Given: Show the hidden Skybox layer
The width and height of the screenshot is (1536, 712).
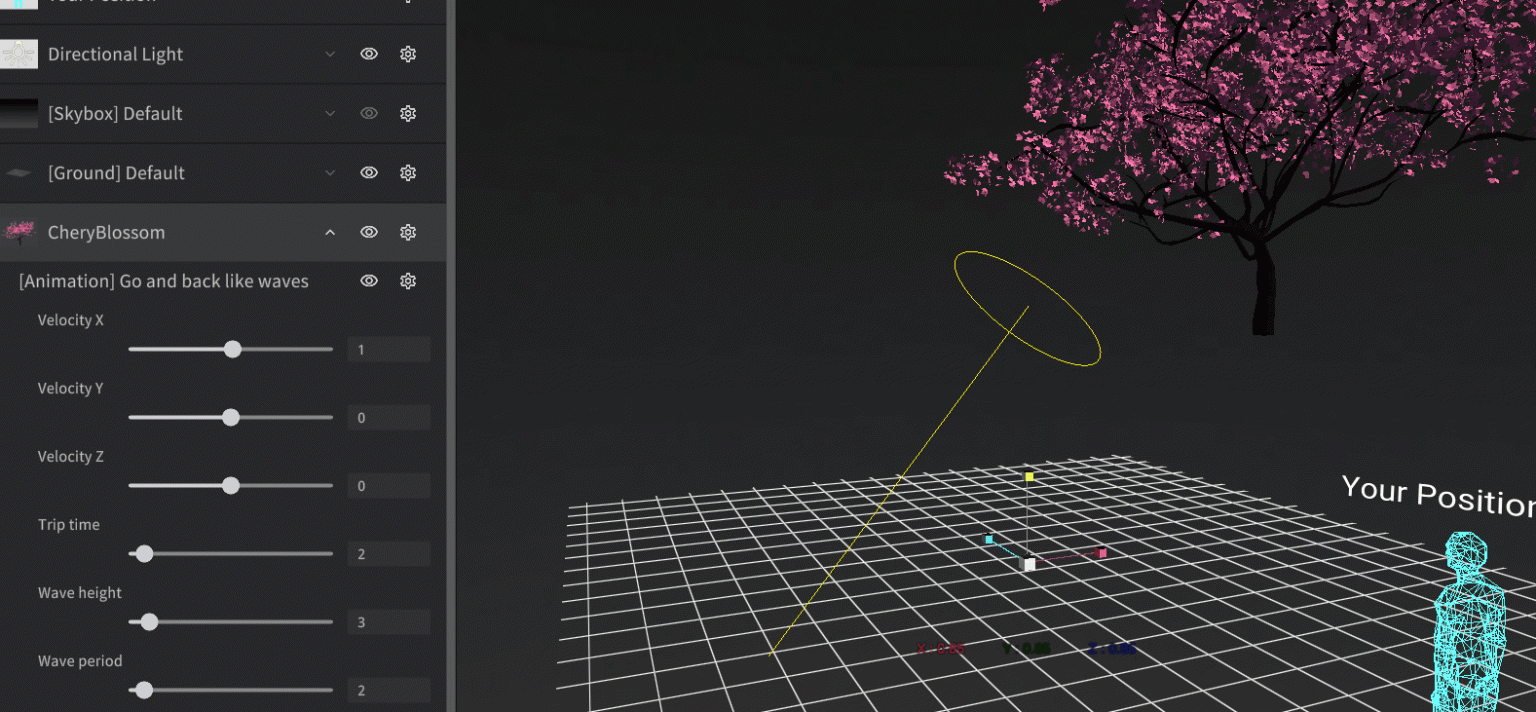Looking at the screenshot, I should [x=369, y=113].
